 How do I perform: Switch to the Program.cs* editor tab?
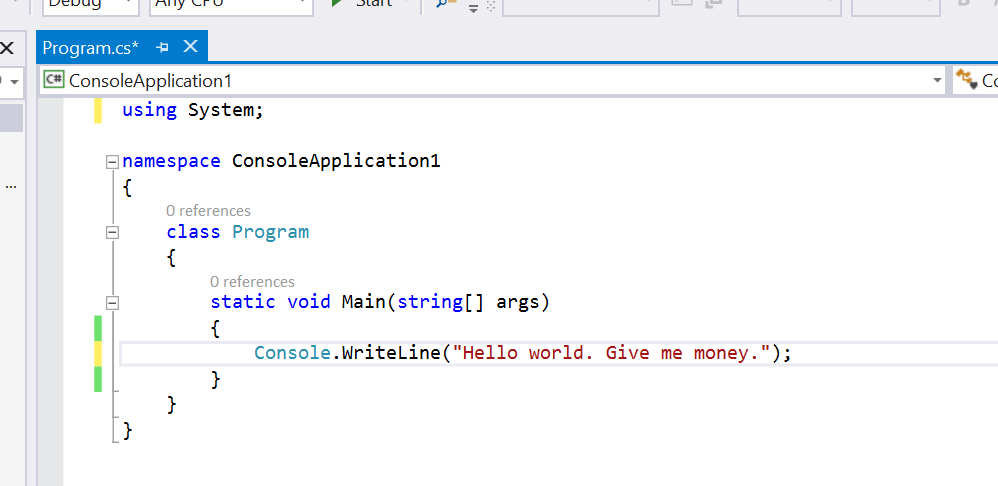click(90, 48)
